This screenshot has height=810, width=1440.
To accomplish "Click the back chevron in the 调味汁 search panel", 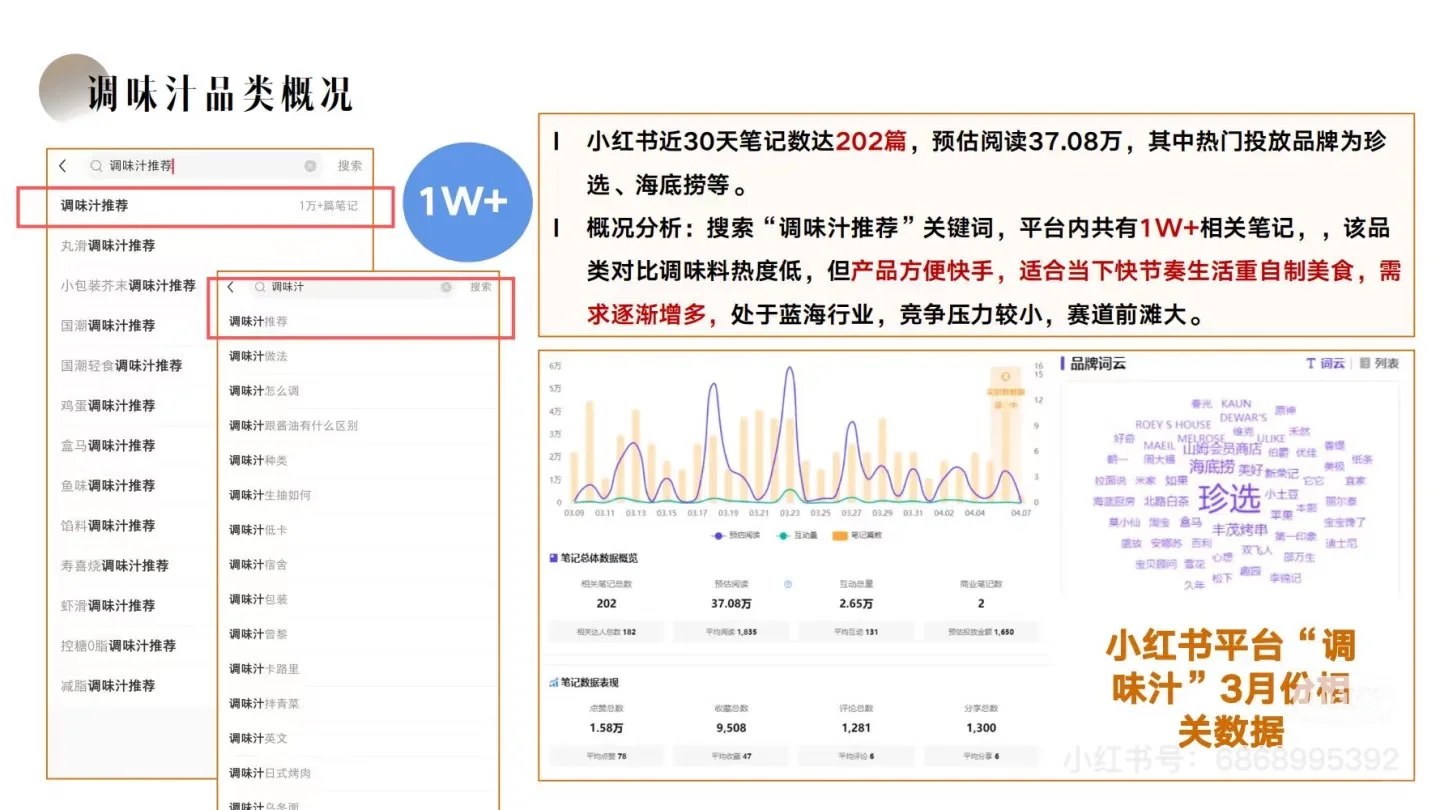I will pos(229,287).
